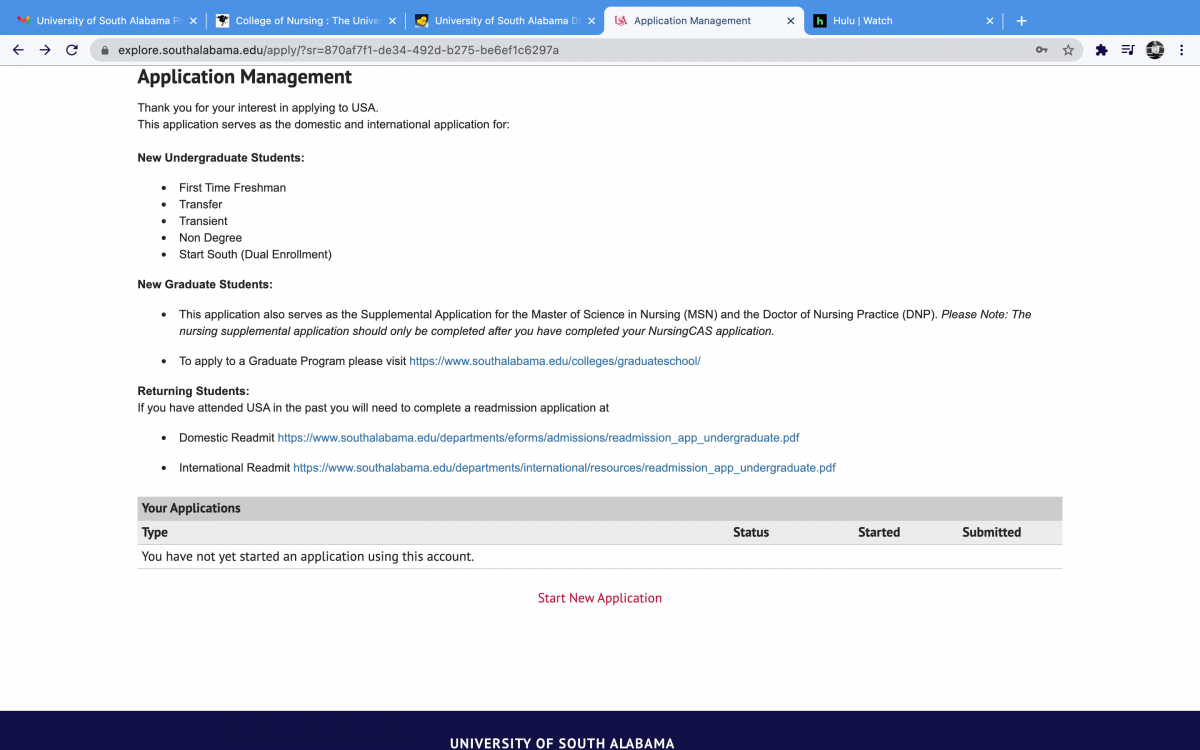Screen dimensions: 1200x750
Task: Click the Hulu favicon on its tab
Action: click(x=820, y=21)
